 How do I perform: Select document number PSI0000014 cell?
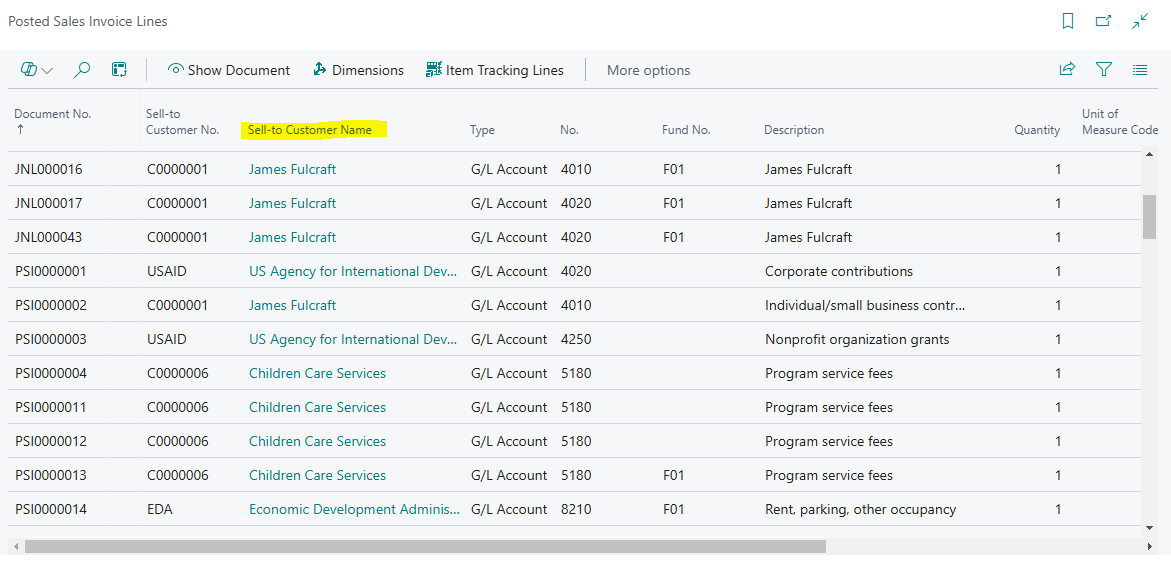(x=51, y=509)
